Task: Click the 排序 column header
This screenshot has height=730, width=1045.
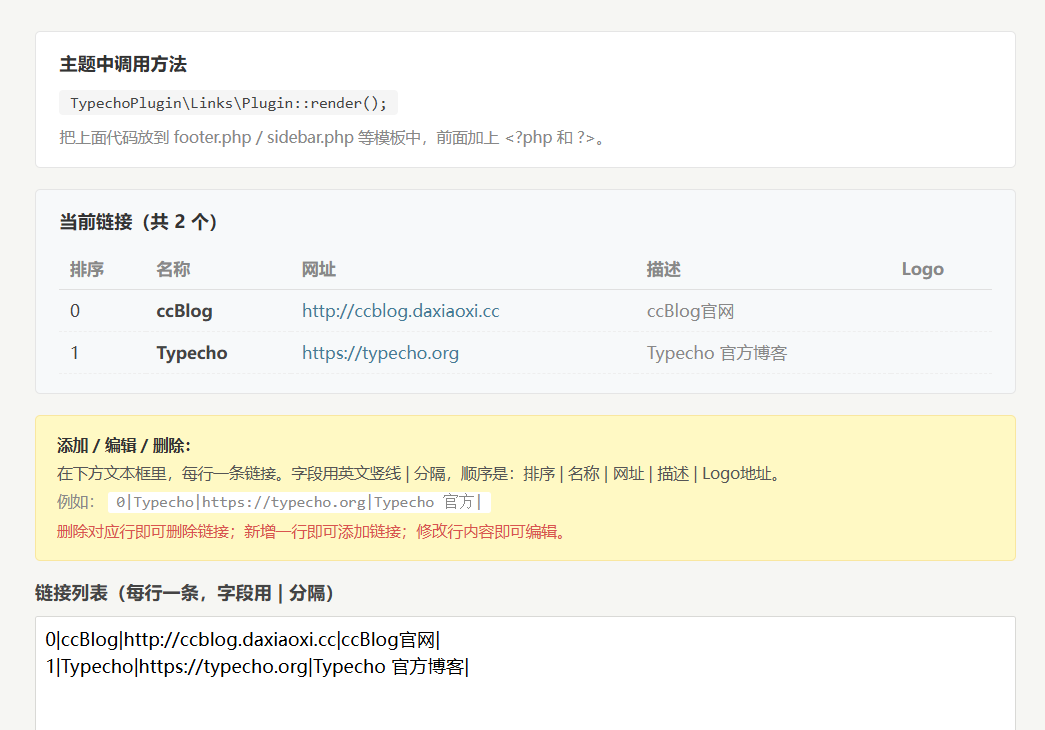Action: coord(87,269)
